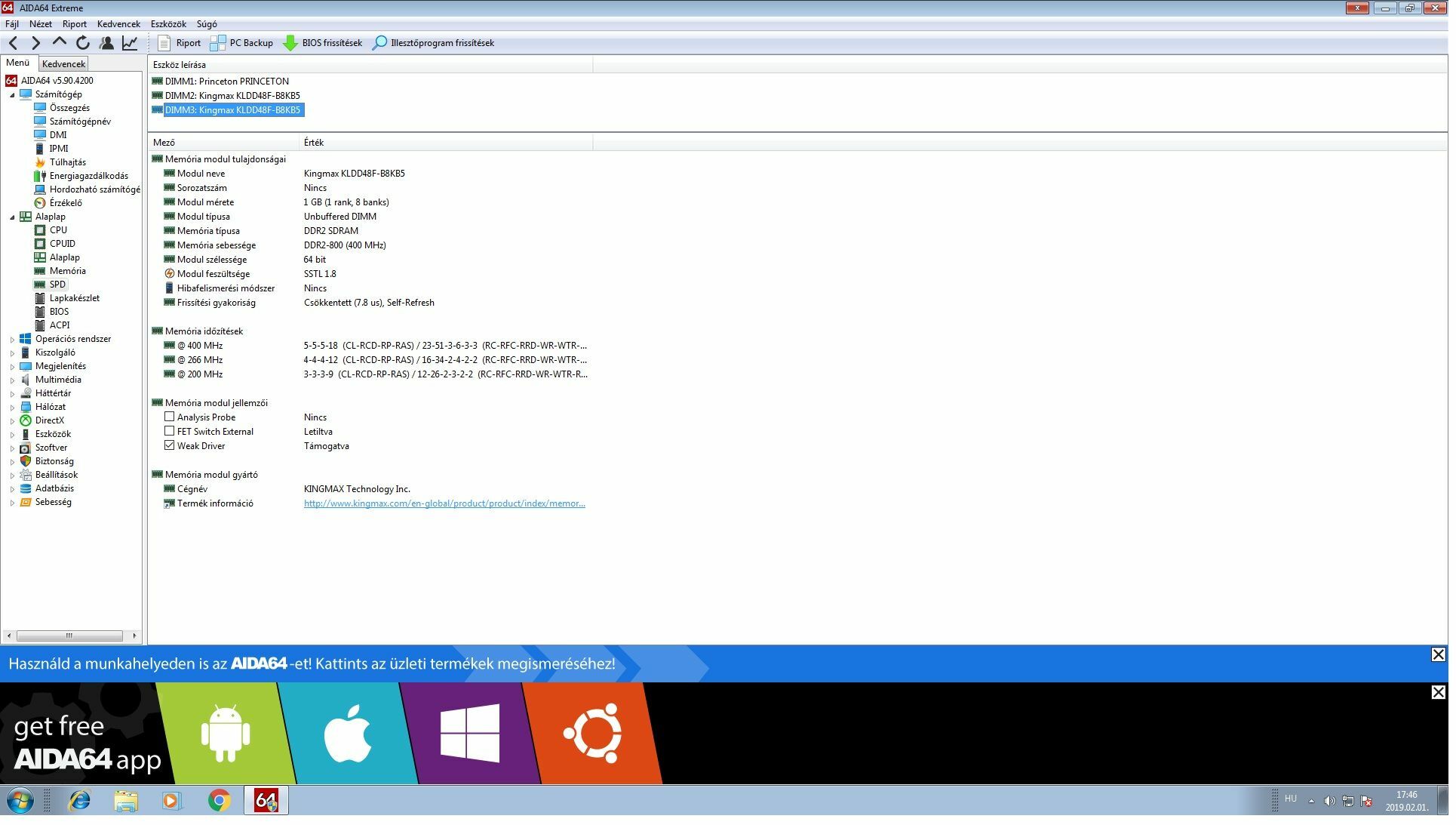1456x825 pixels.
Task: Click the user profile toolbar icon
Action: click(x=106, y=43)
